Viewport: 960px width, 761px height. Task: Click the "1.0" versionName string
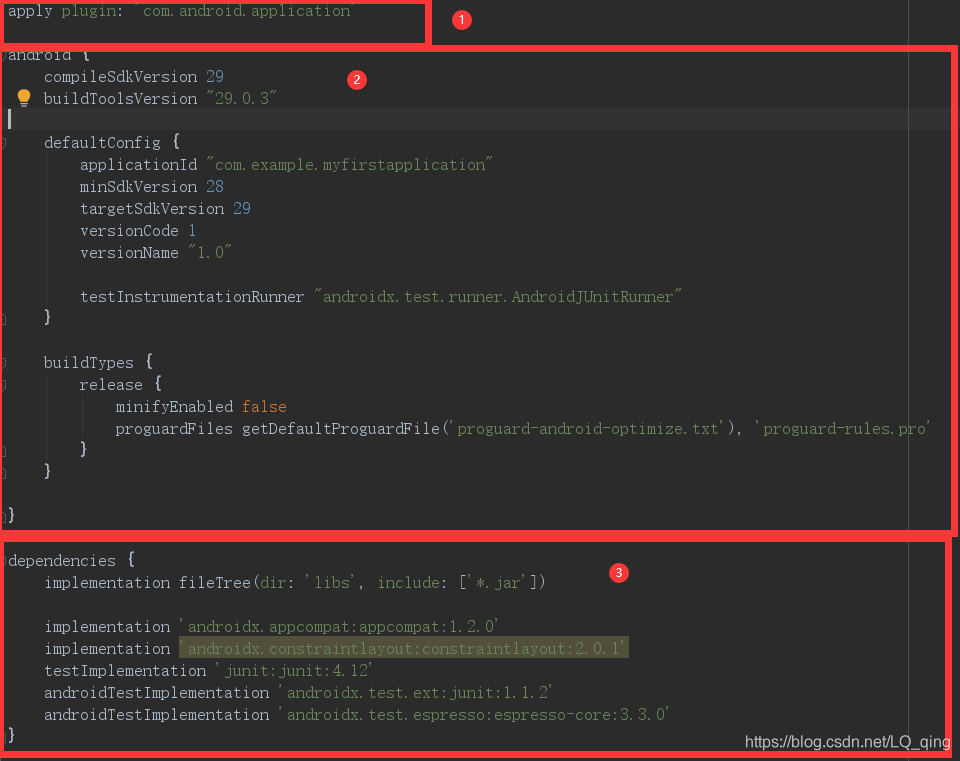[x=210, y=253]
